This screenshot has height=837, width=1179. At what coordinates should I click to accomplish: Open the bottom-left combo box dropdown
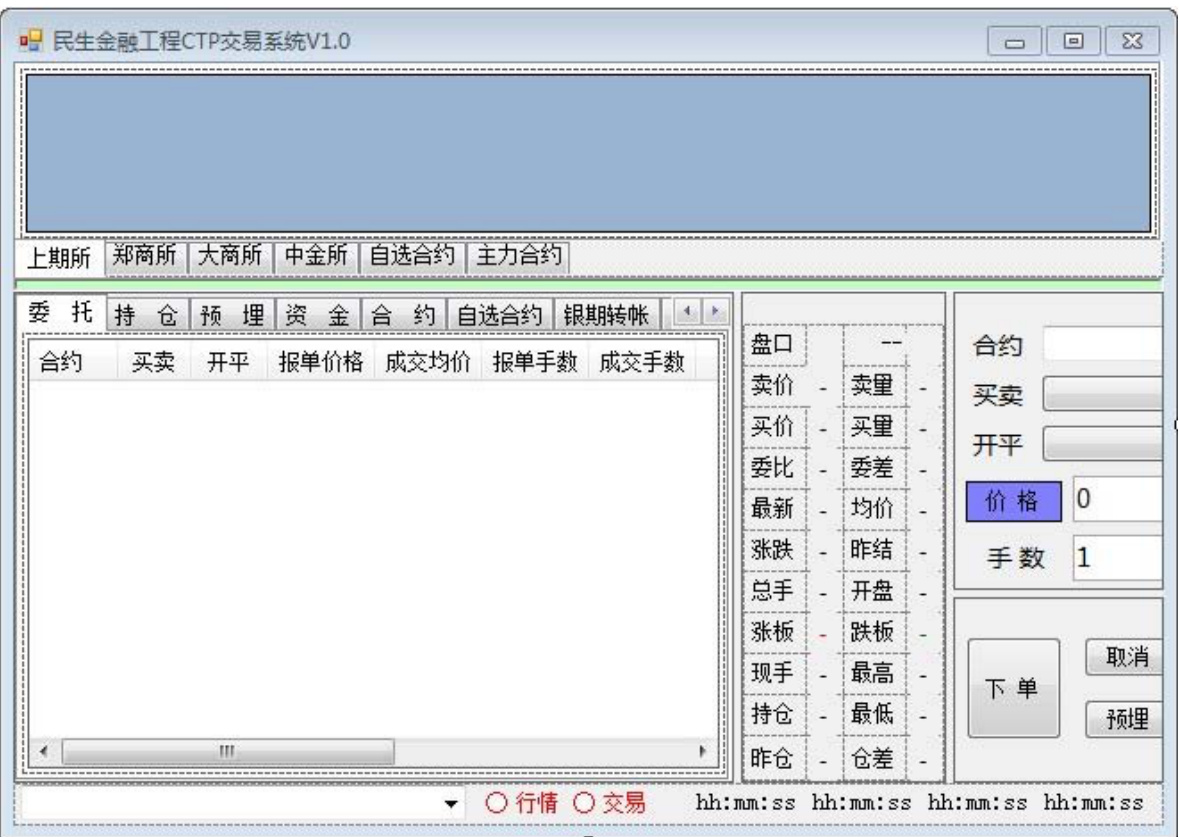tap(453, 803)
